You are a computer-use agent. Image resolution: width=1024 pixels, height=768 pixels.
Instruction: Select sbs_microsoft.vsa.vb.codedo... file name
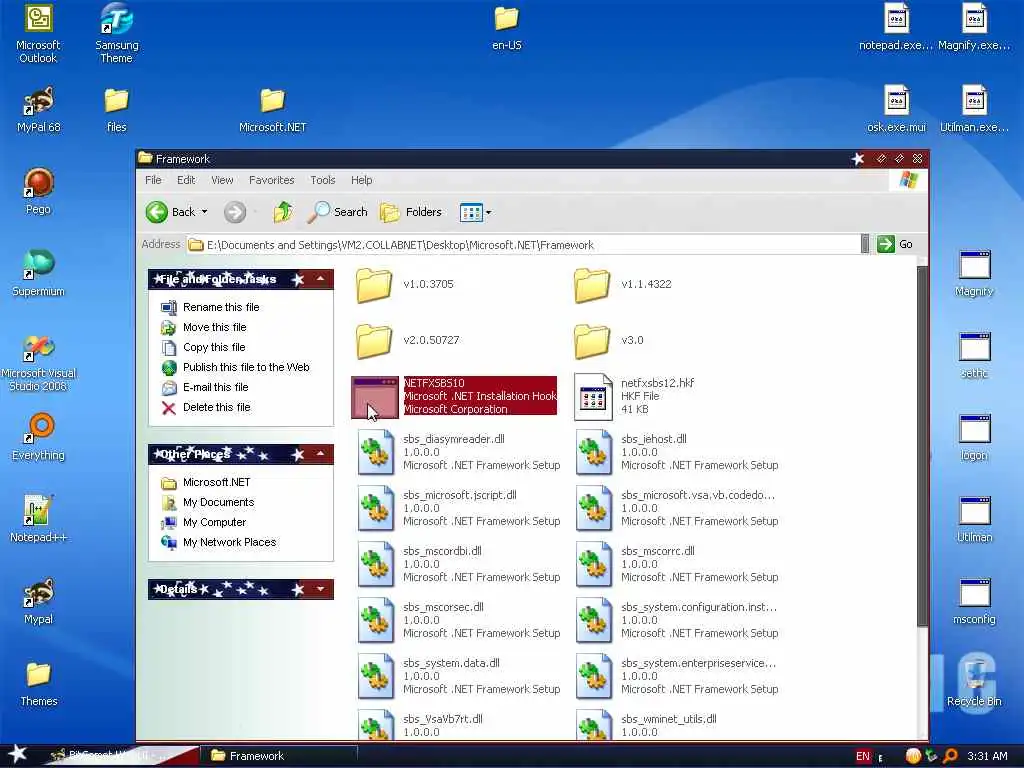698,495
